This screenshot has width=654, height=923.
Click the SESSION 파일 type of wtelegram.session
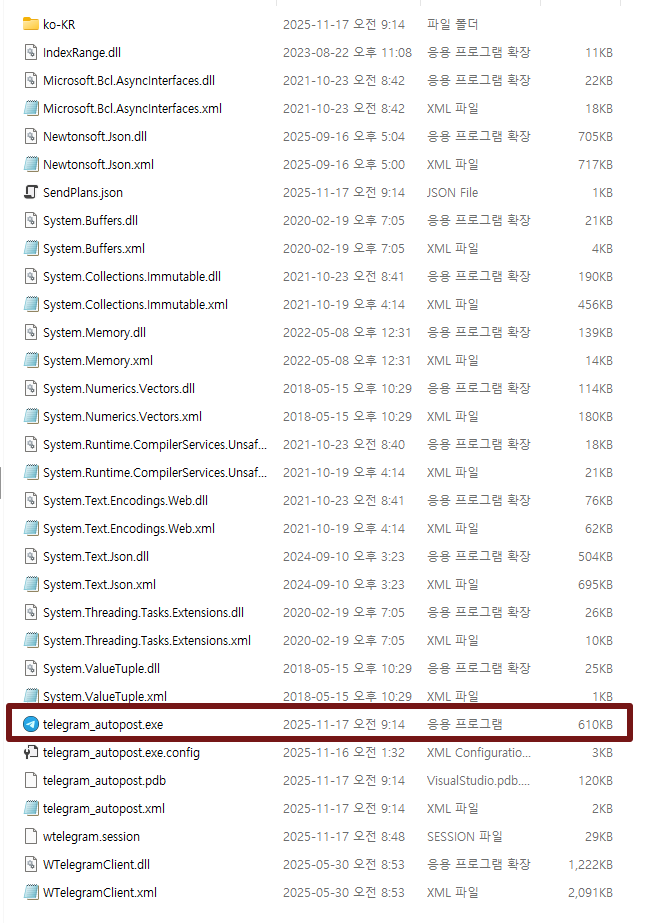point(464,836)
